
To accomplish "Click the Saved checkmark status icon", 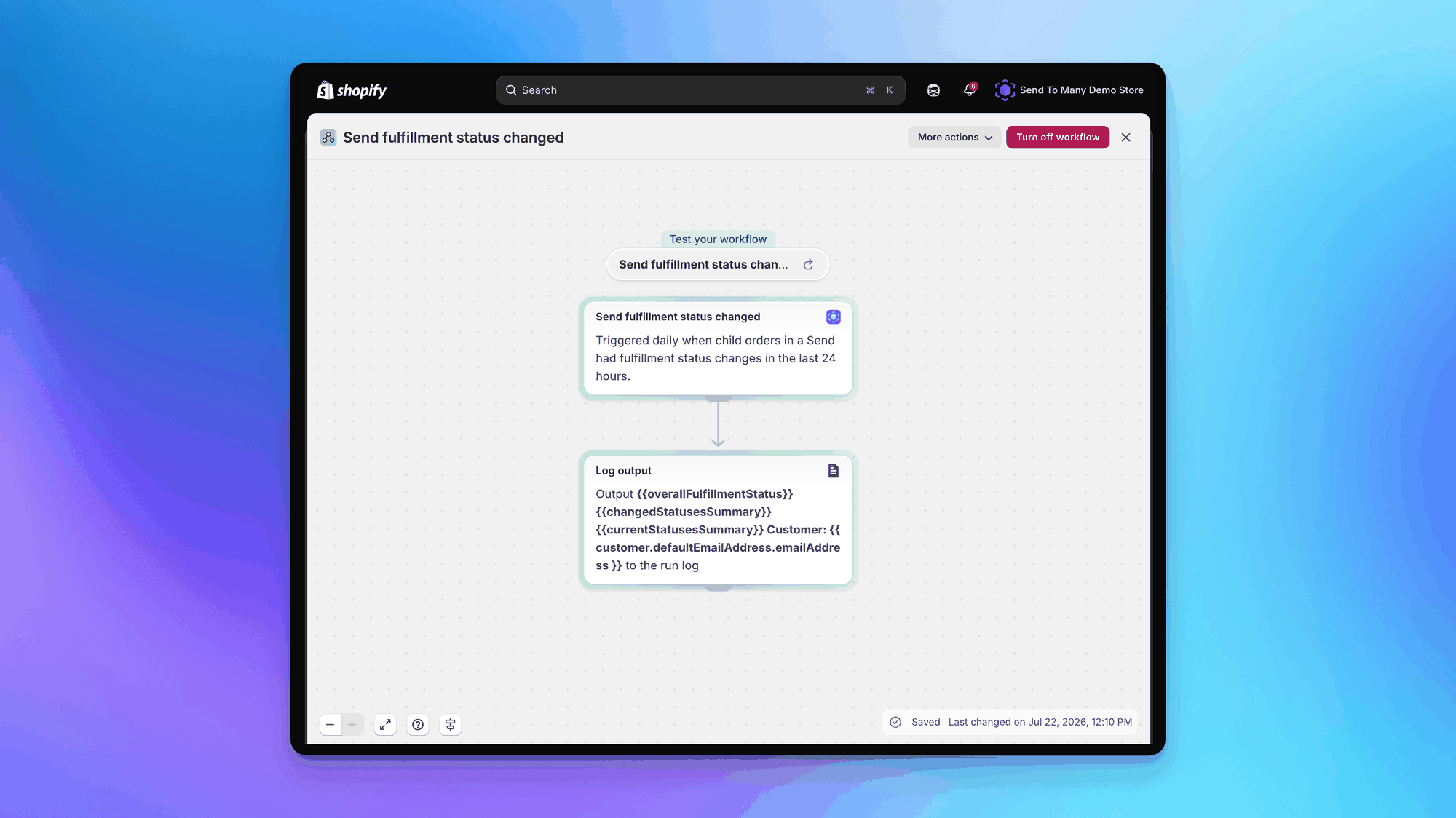I will pos(895,723).
